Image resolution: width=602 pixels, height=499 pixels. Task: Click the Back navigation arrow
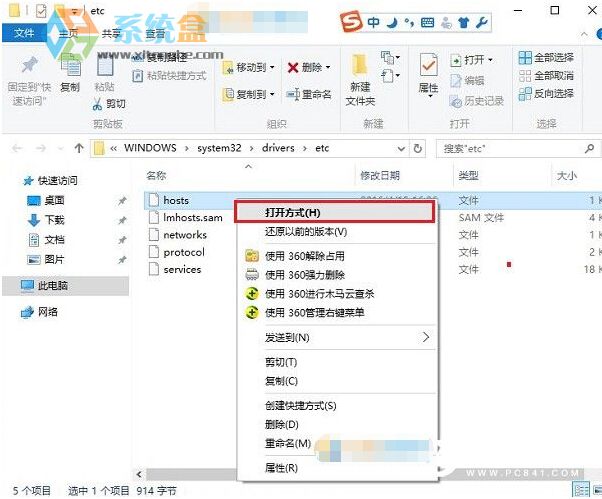(x=17, y=148)
